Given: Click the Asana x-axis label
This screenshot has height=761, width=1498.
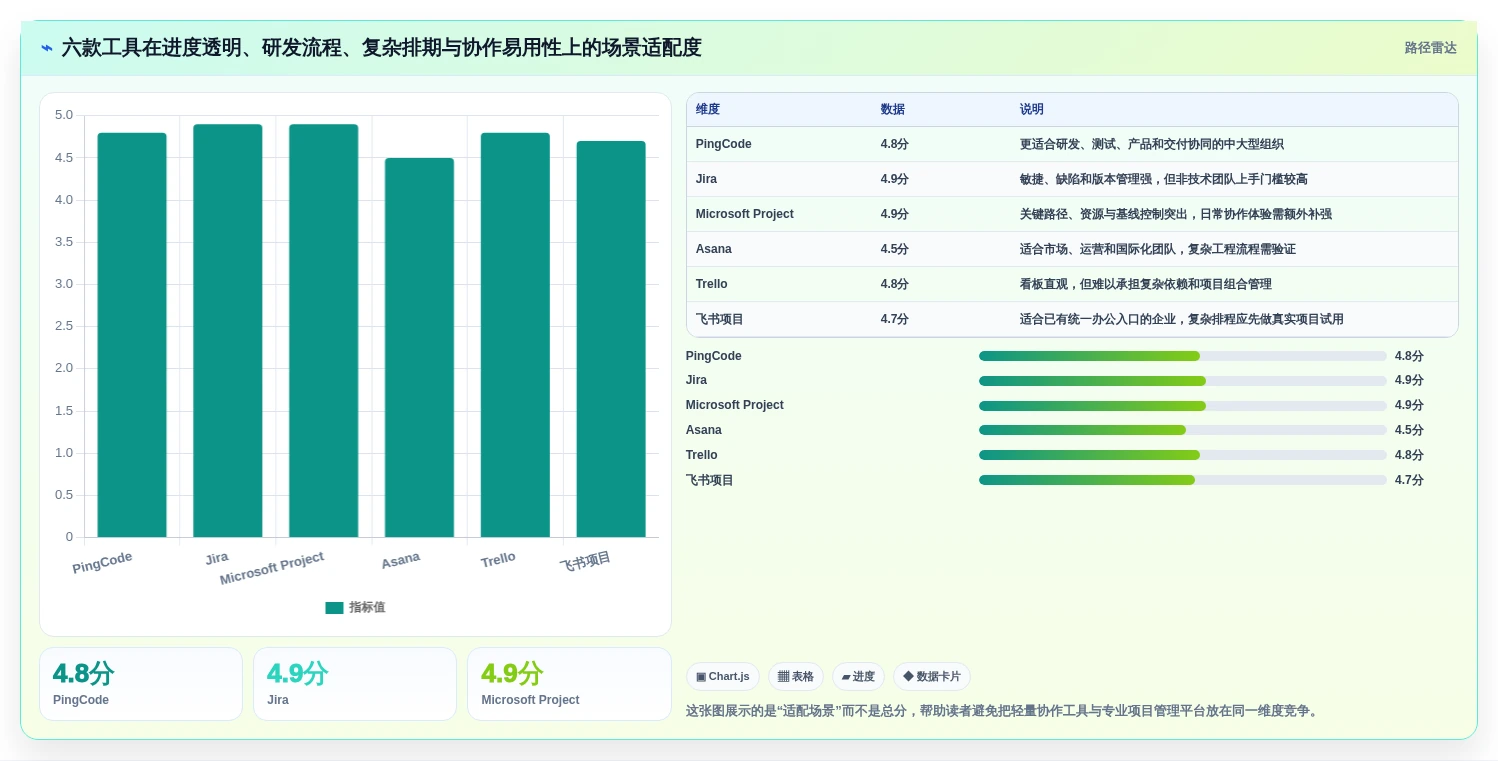Looking at the screenshot, I should point(401,561).
